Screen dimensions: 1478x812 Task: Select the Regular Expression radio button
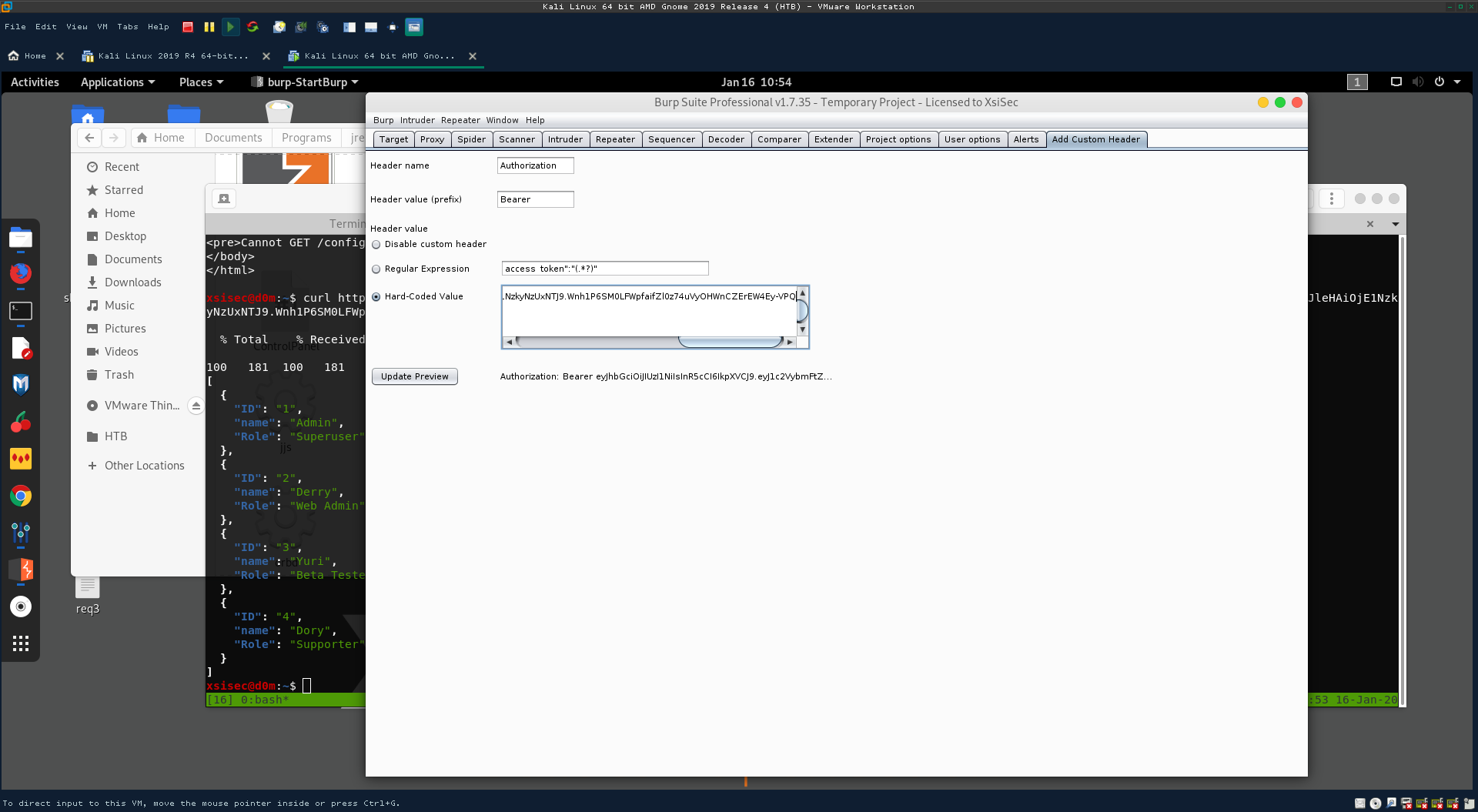pyautogui.click(x=376, y=269)
